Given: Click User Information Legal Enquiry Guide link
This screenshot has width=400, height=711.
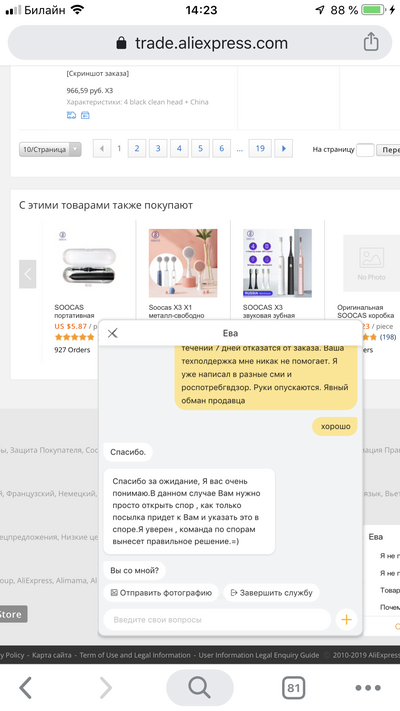Looking at the screenshot, I should click(x=259, y=655).
